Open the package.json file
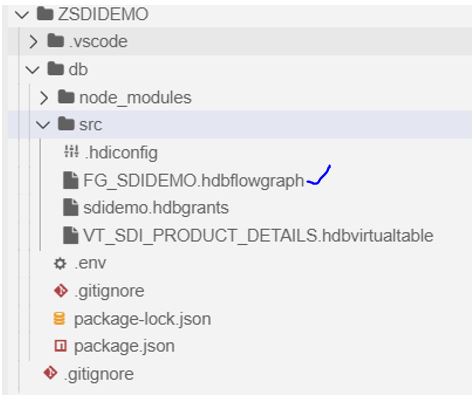Viewport: 476px width, 404px height. (124, 347)
